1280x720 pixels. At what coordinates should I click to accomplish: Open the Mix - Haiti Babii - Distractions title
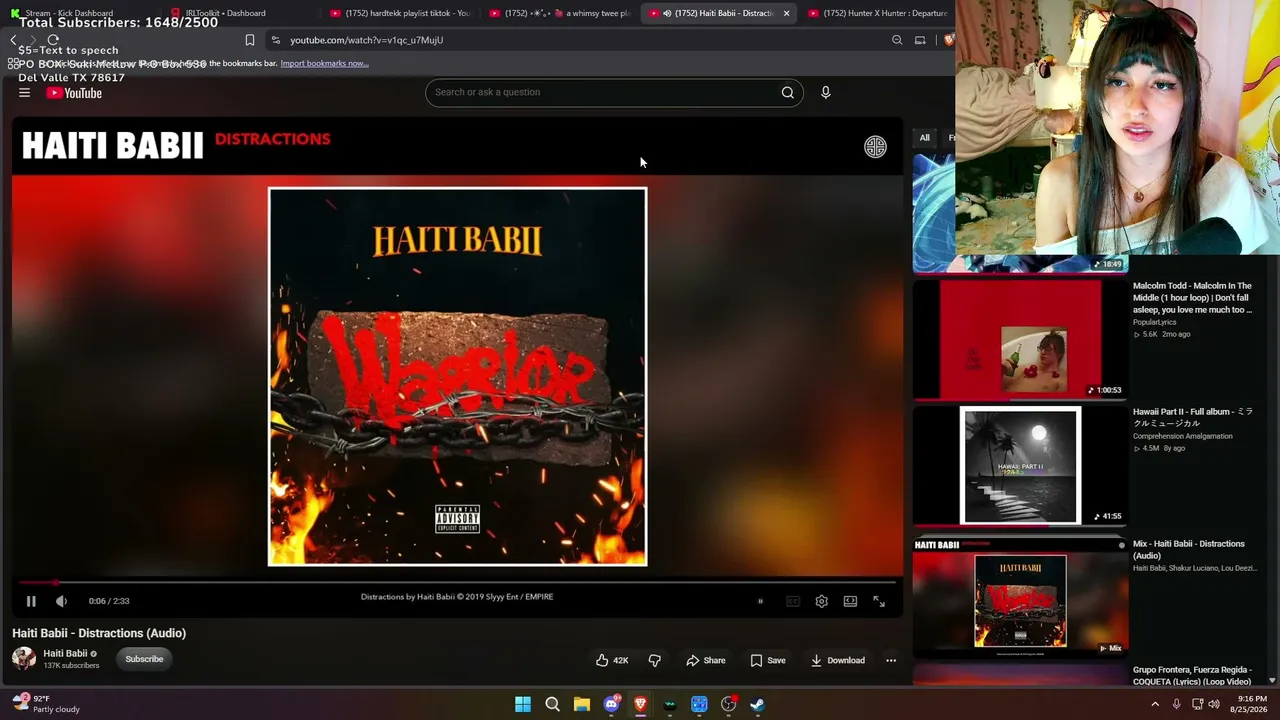pyautogui.click(x=1189, y=550)
